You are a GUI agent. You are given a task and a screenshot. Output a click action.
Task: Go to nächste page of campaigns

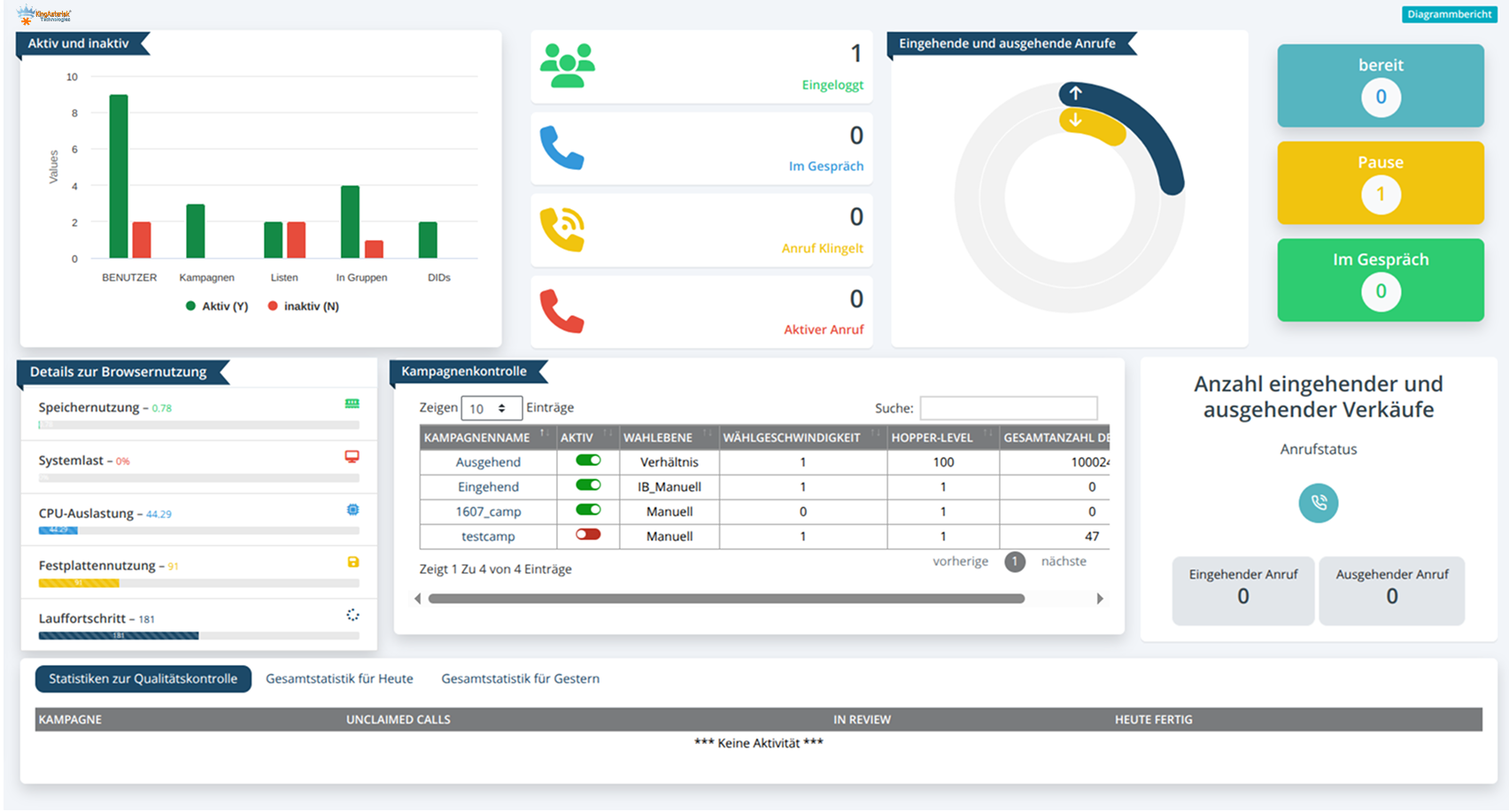(x=1063, y=561)
